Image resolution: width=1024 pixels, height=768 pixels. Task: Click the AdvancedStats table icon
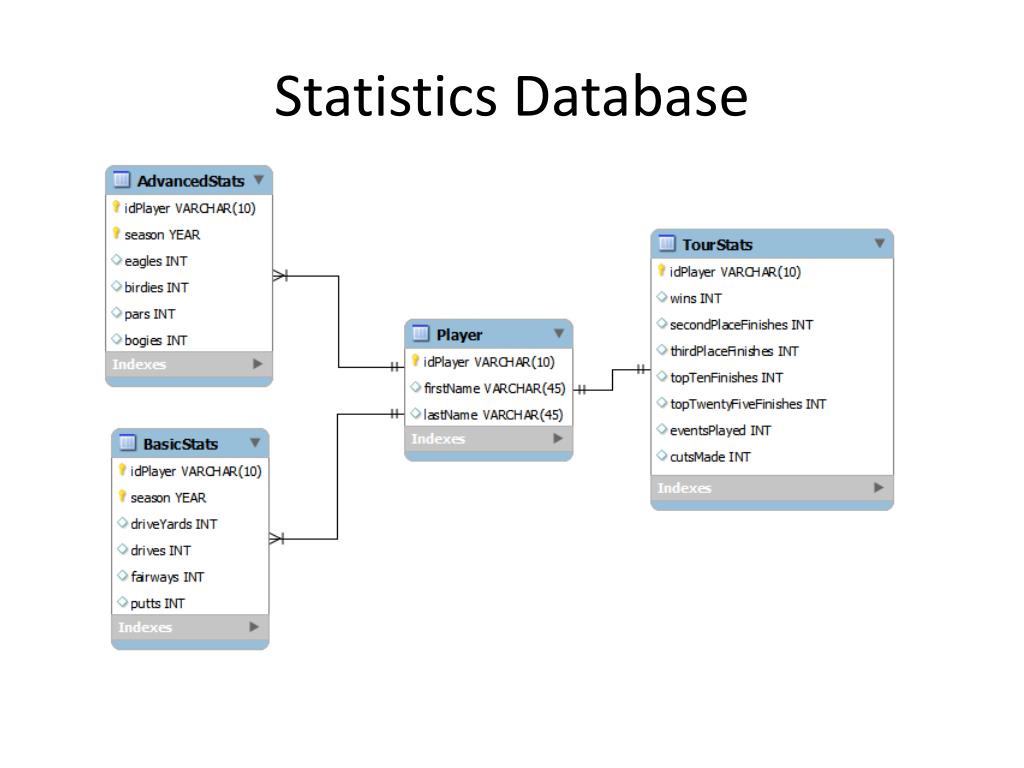(x=121, y=180)
